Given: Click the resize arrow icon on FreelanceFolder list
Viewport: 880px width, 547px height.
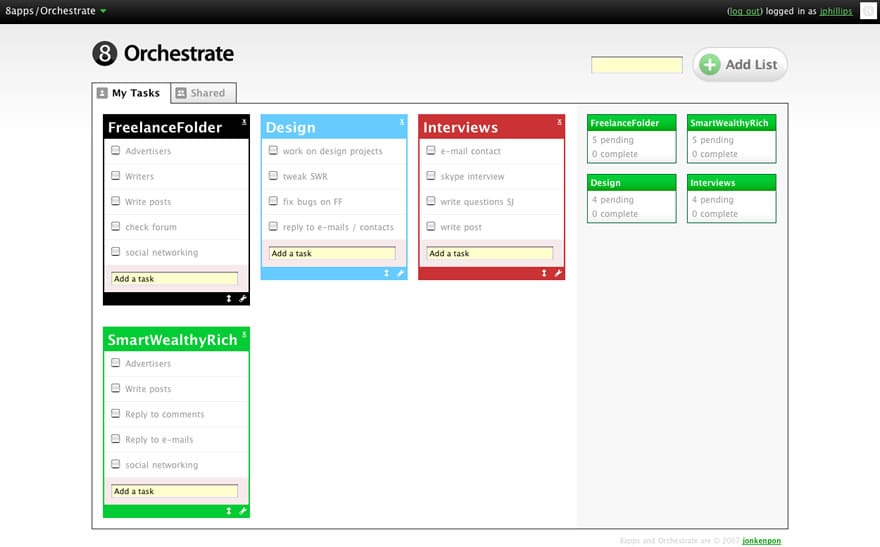Looking at the screenshot, I should (229, 298).
